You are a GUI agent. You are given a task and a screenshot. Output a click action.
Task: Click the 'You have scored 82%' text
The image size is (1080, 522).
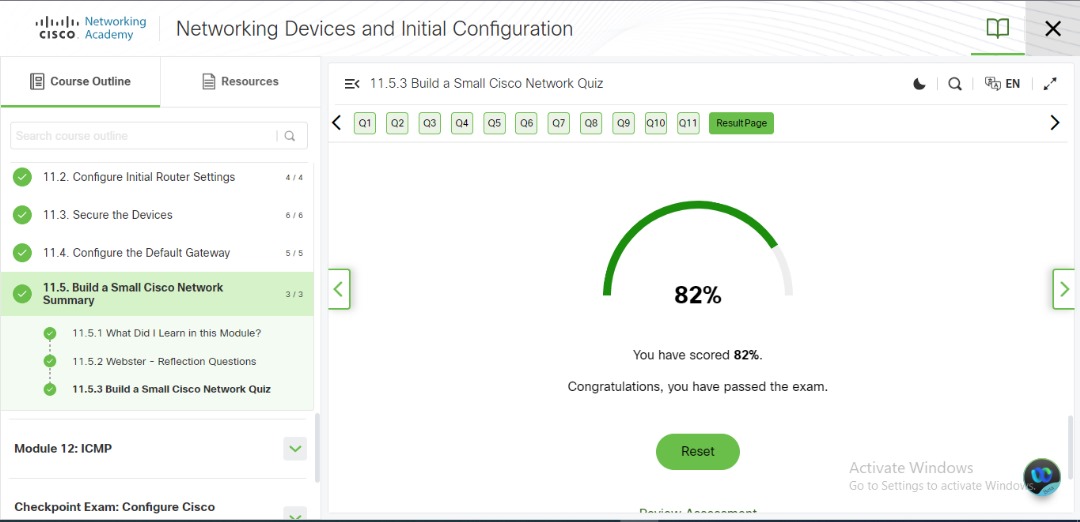click(x=698, y=355)
